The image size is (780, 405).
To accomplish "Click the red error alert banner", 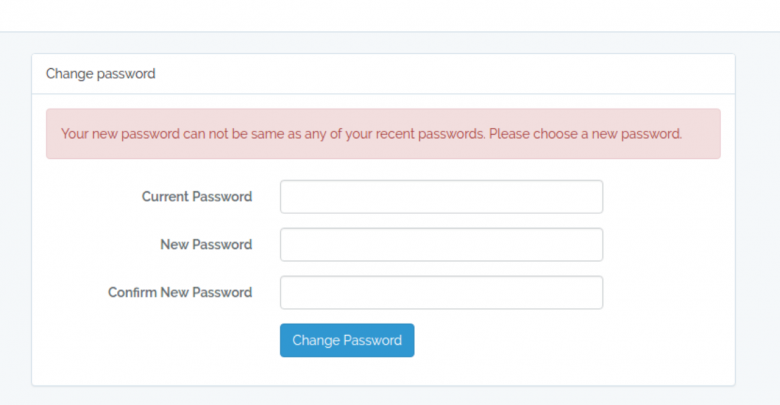I will click(383, 134).
